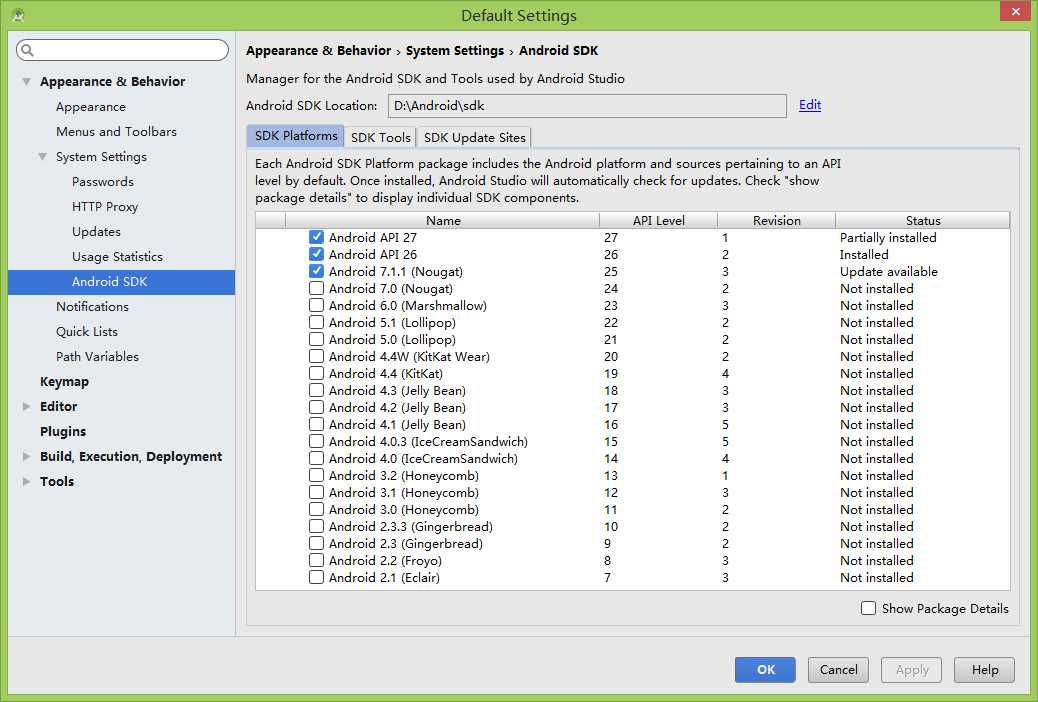This screenshot has width=1038, height=702.
Task: Collapse System Settings tree node
Action: (x=42, y=157)
